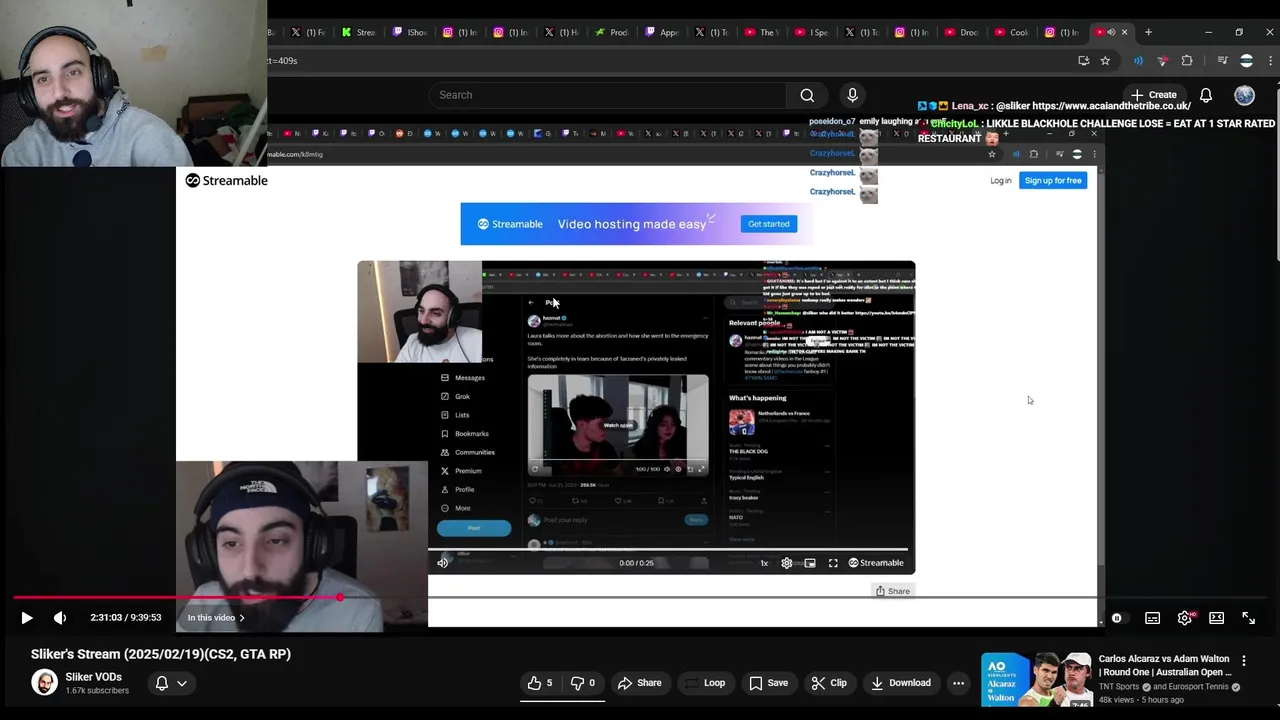Share the video via Share button
Viewport: 1280px width, 720px height.
click(x=640, y=683)
